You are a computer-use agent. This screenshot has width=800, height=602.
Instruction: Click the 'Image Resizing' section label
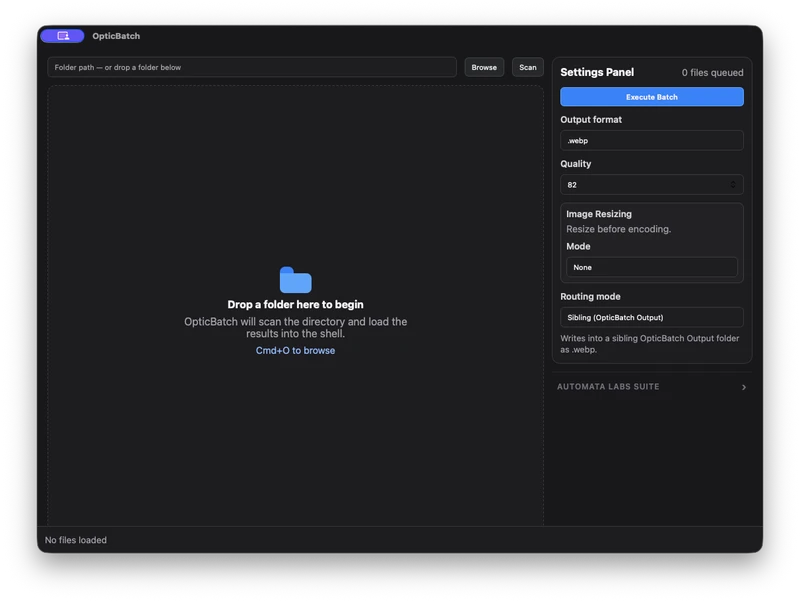[598, 214]
